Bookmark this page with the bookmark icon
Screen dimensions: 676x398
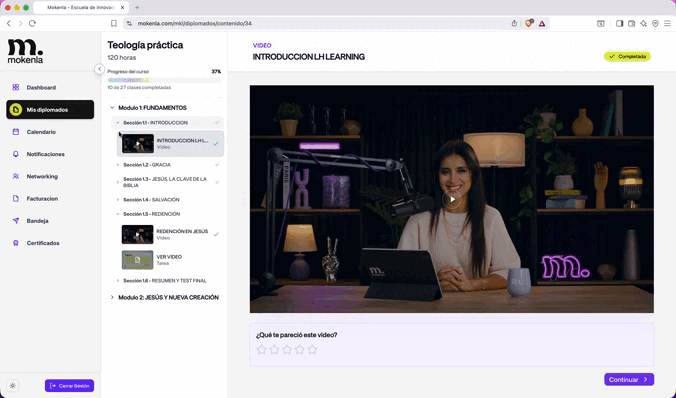[114, 23]
